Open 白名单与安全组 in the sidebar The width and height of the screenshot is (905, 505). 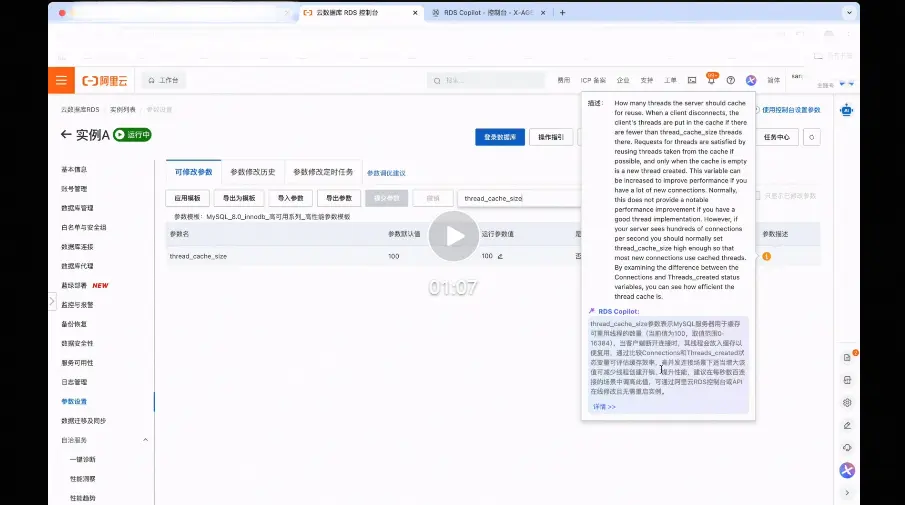83,227
